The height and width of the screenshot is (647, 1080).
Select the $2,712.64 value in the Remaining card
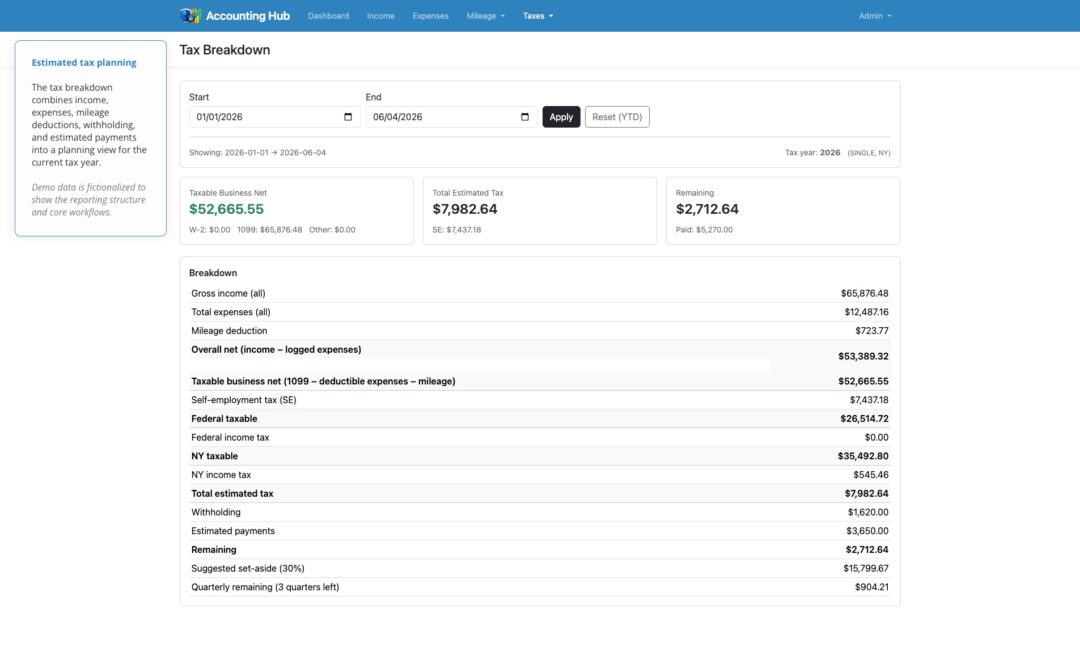click(x=707, y=209)
